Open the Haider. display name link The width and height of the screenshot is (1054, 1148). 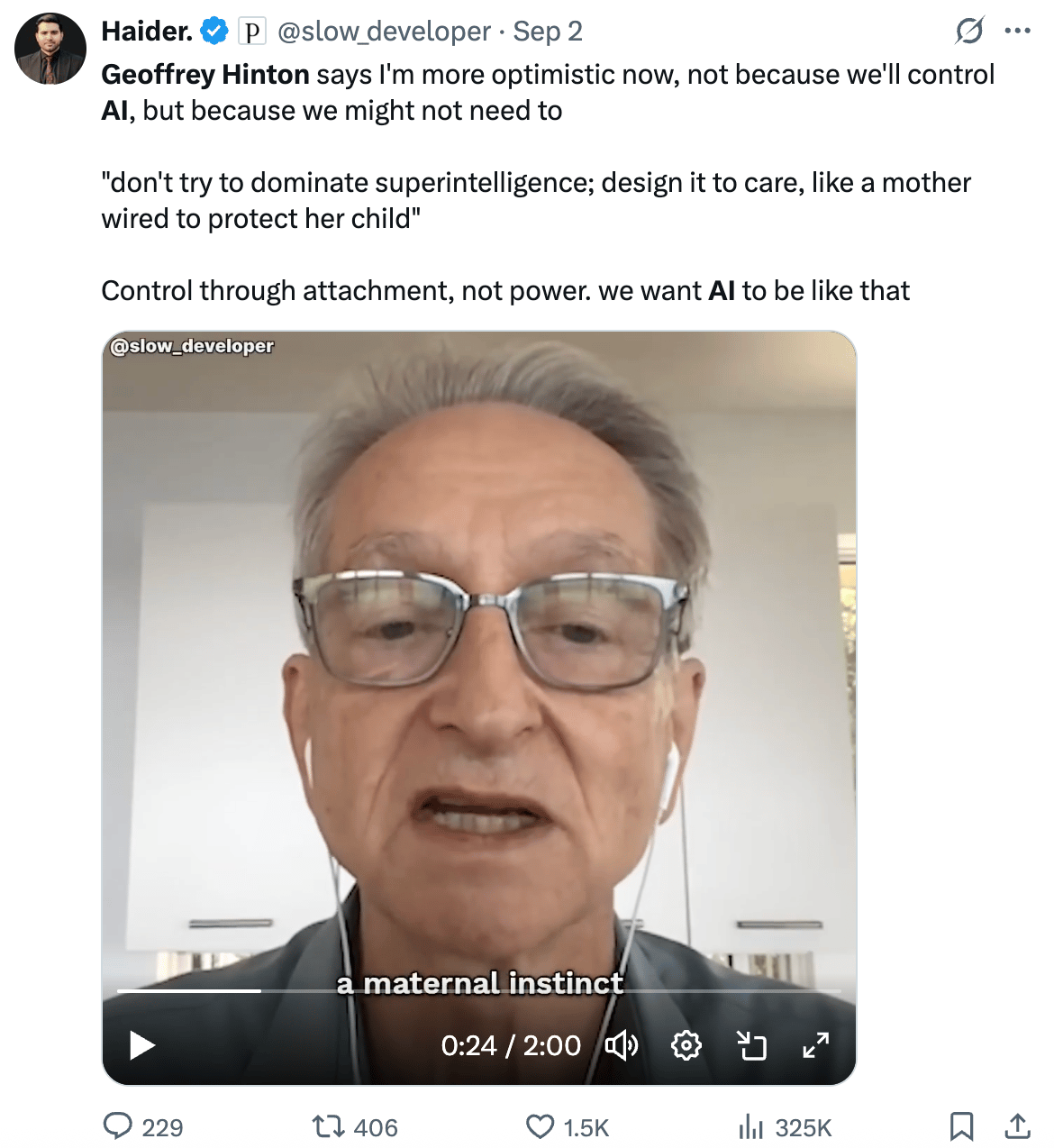pos(147,32)
